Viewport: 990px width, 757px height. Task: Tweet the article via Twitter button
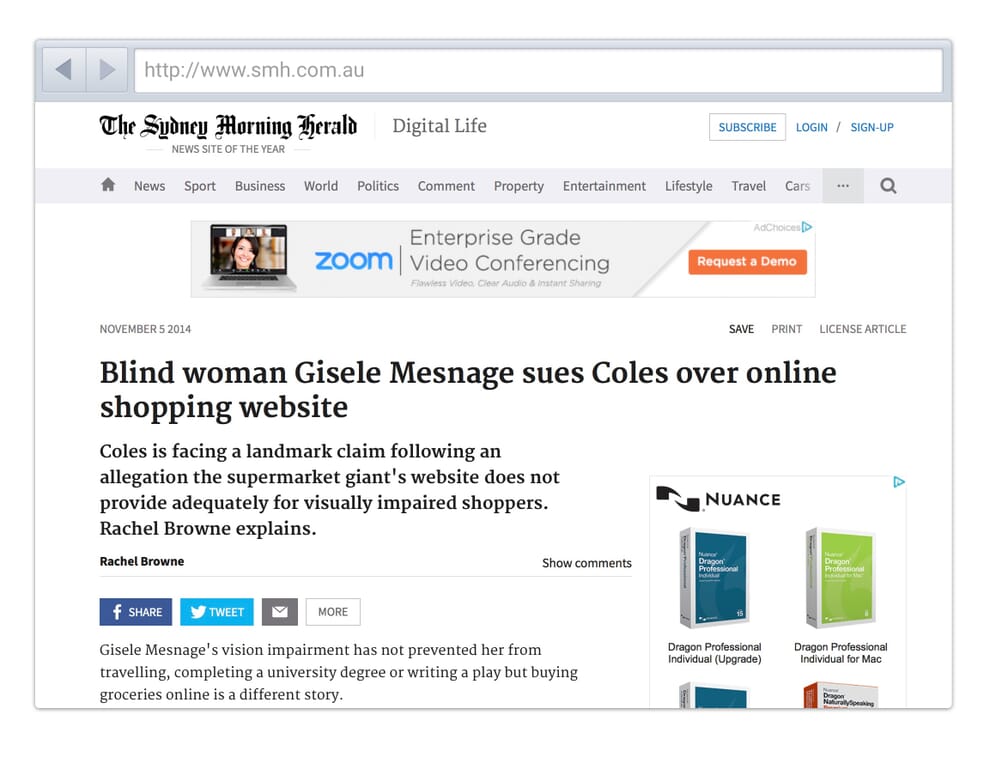click(217, 612)
